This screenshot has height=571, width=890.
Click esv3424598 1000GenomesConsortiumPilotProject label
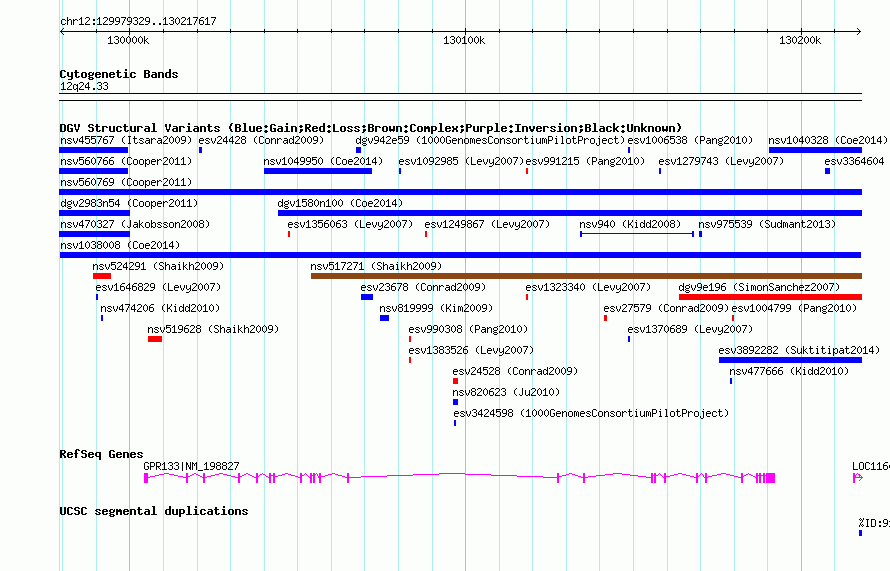[x=591, y=413]
